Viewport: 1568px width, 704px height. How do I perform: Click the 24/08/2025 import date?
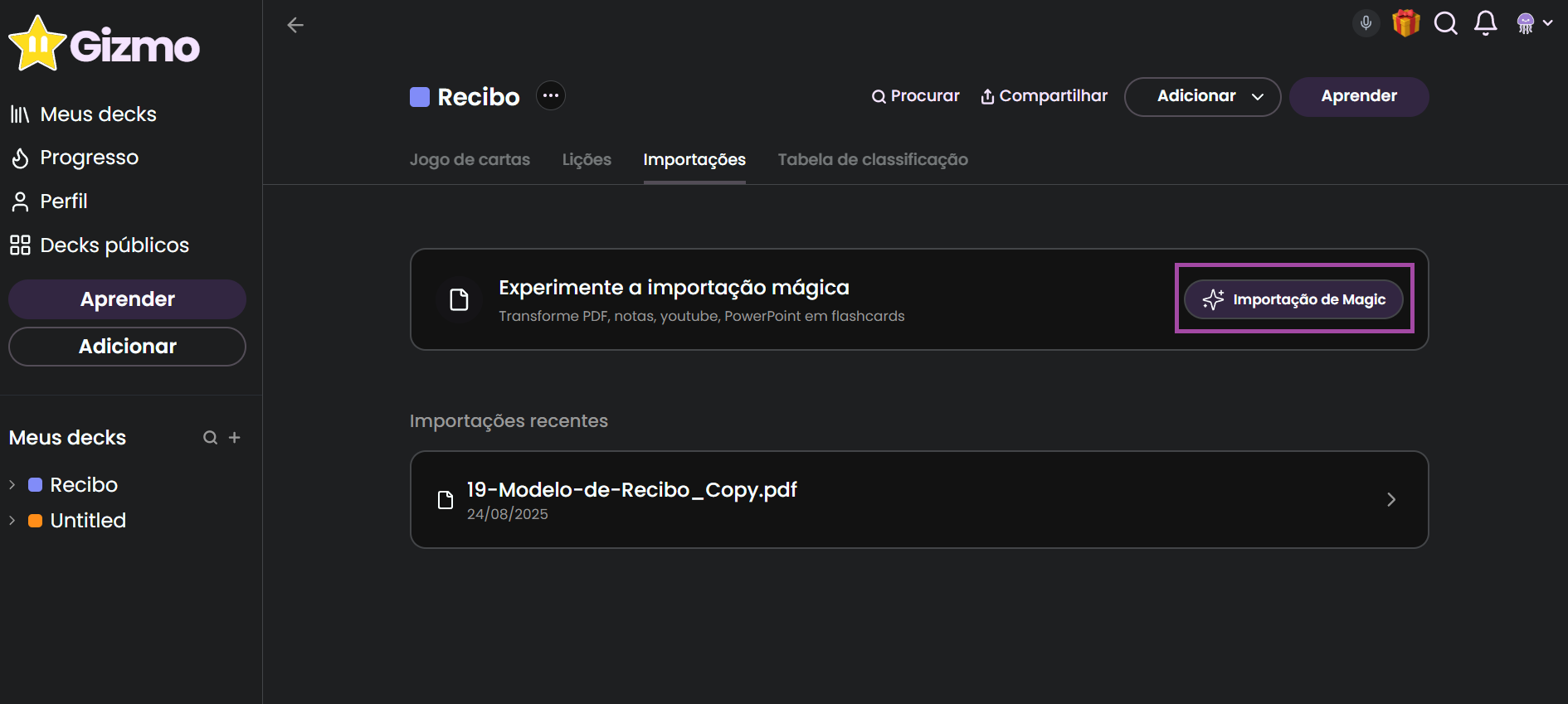click(508, 514)
